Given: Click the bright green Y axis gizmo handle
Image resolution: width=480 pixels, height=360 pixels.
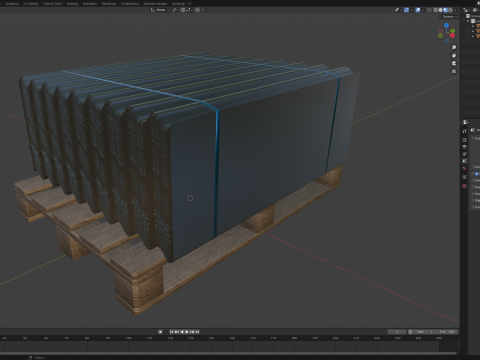Looking at the screenshot, I should pyautogui.click(x=453, y=31).
